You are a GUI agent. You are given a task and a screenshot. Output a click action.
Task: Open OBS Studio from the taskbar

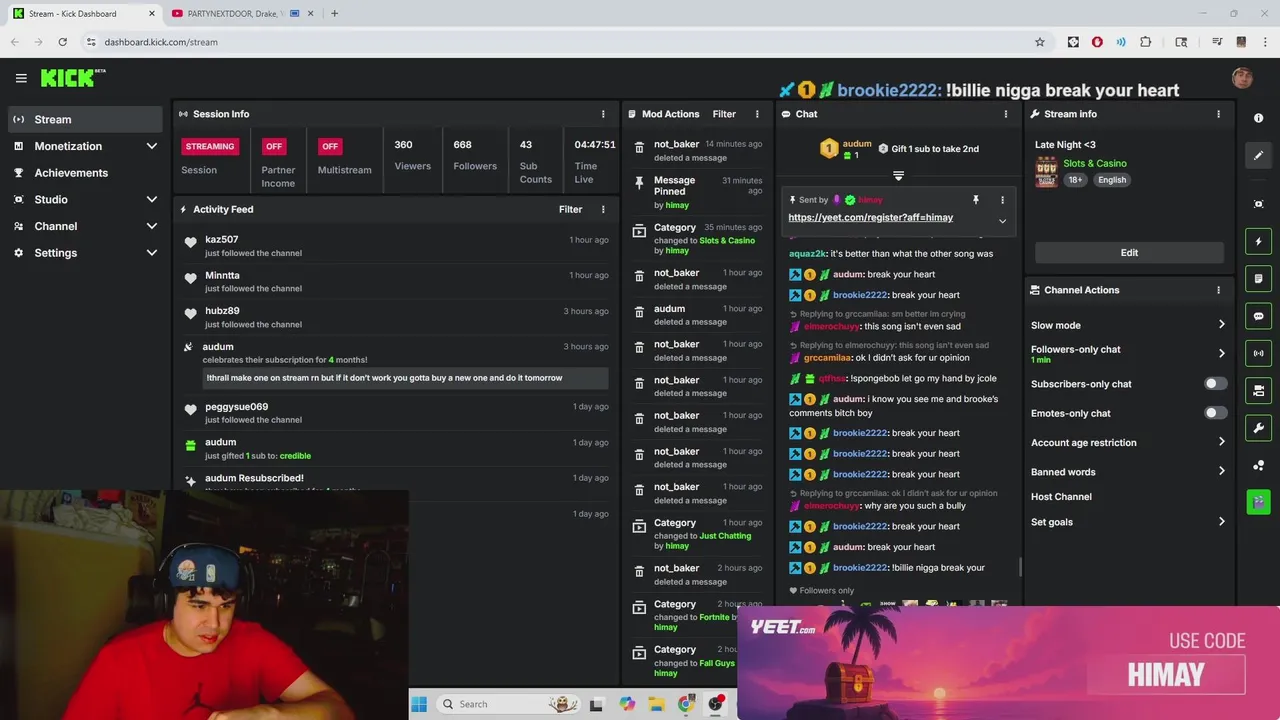click(716, 704)
